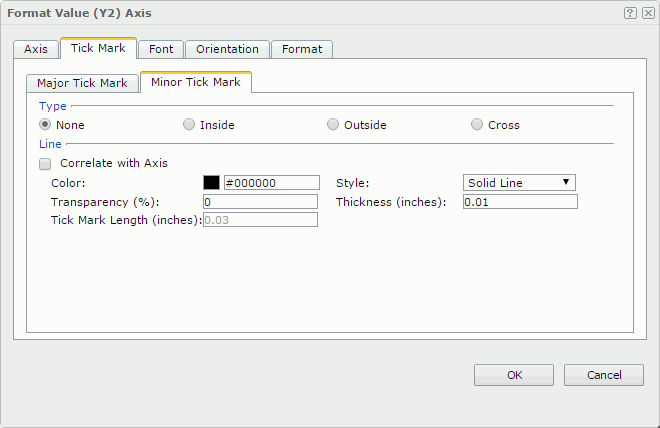This screenshot has width=660, height=428.
Task: Enable Correlate with Axis checkbox
Action: (45, 163)
